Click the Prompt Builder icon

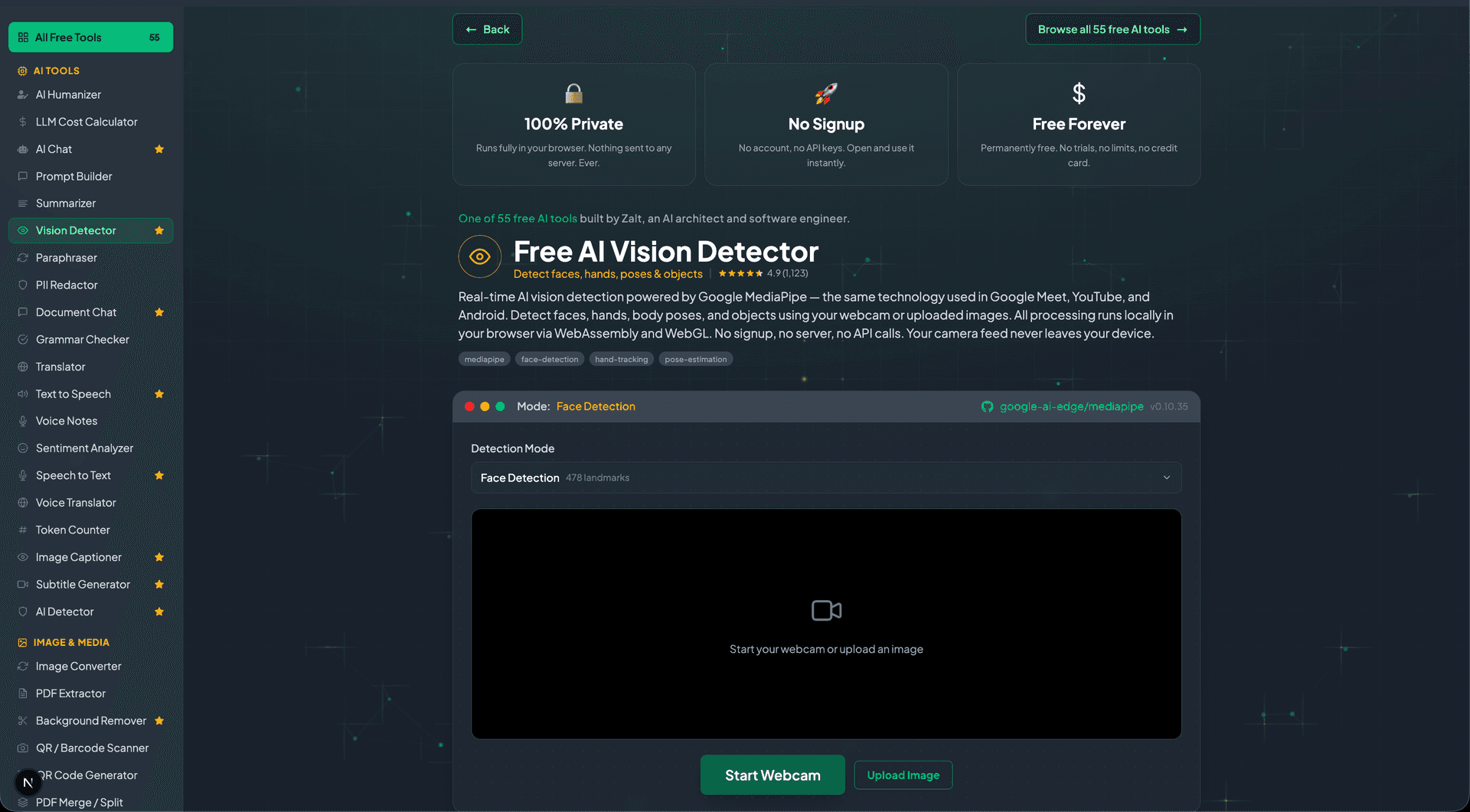point(23,176)
